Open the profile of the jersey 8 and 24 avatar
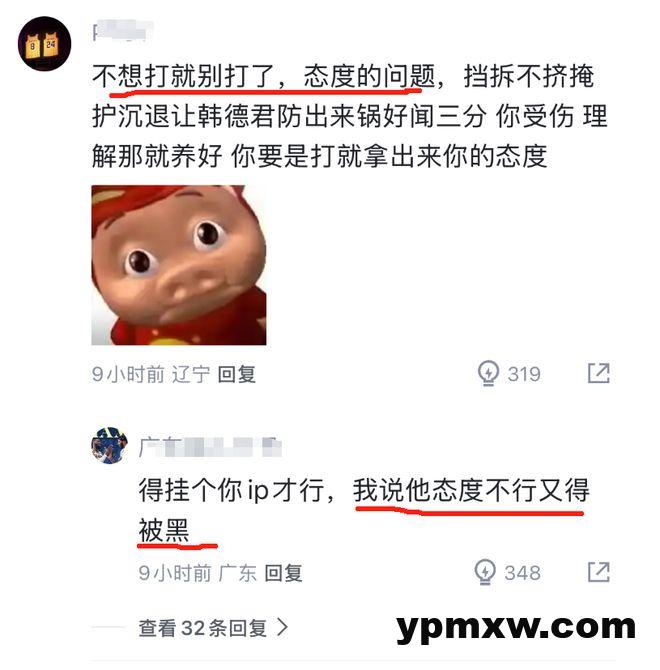This screenshot has width=660, height=670. pos(44,44)
